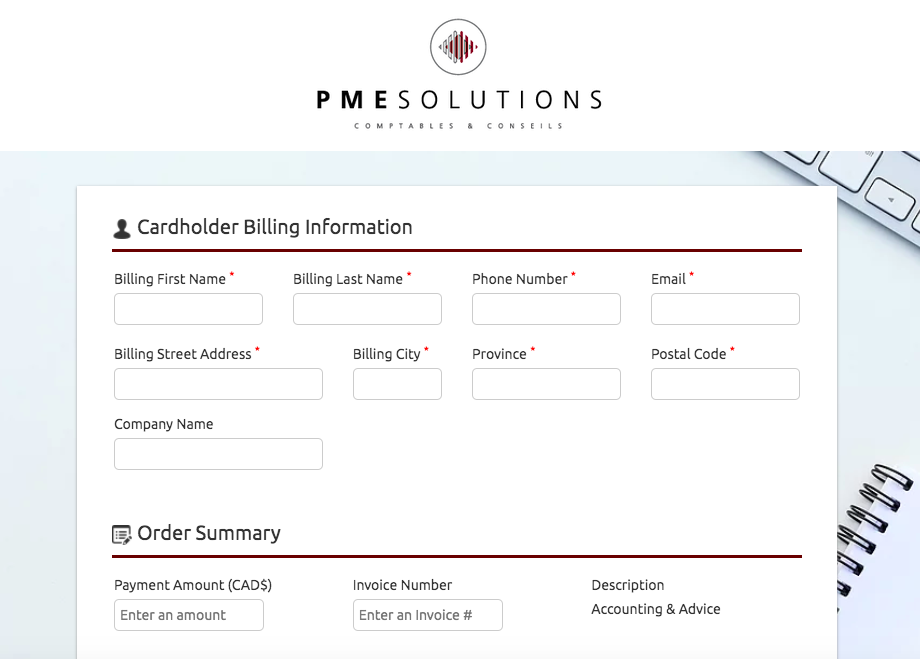
Task: Click the Email input field
Action: pyautogui.click(x=725, y=309)
